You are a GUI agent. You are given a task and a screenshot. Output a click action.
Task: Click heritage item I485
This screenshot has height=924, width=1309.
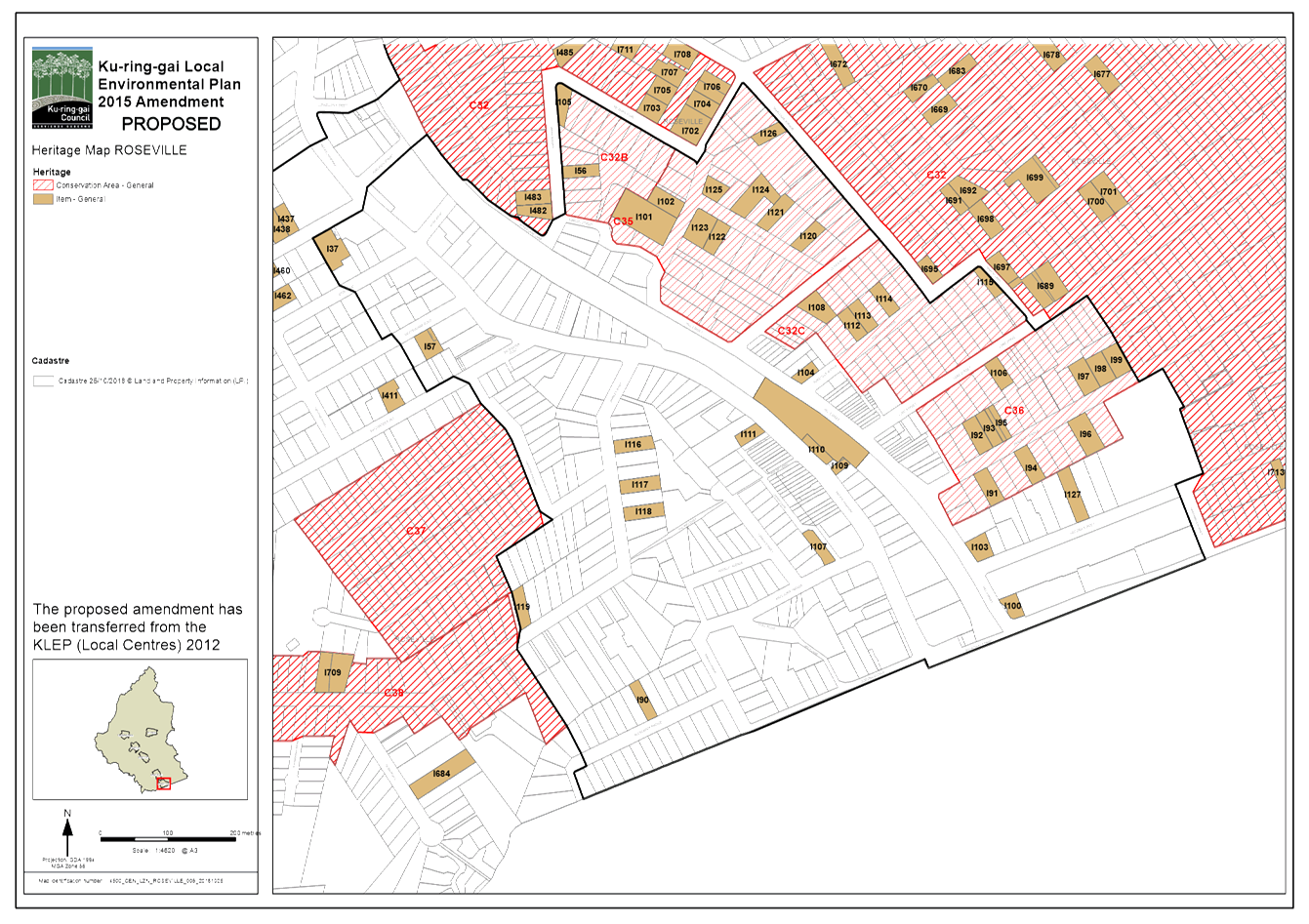click(x=565, y=54)
